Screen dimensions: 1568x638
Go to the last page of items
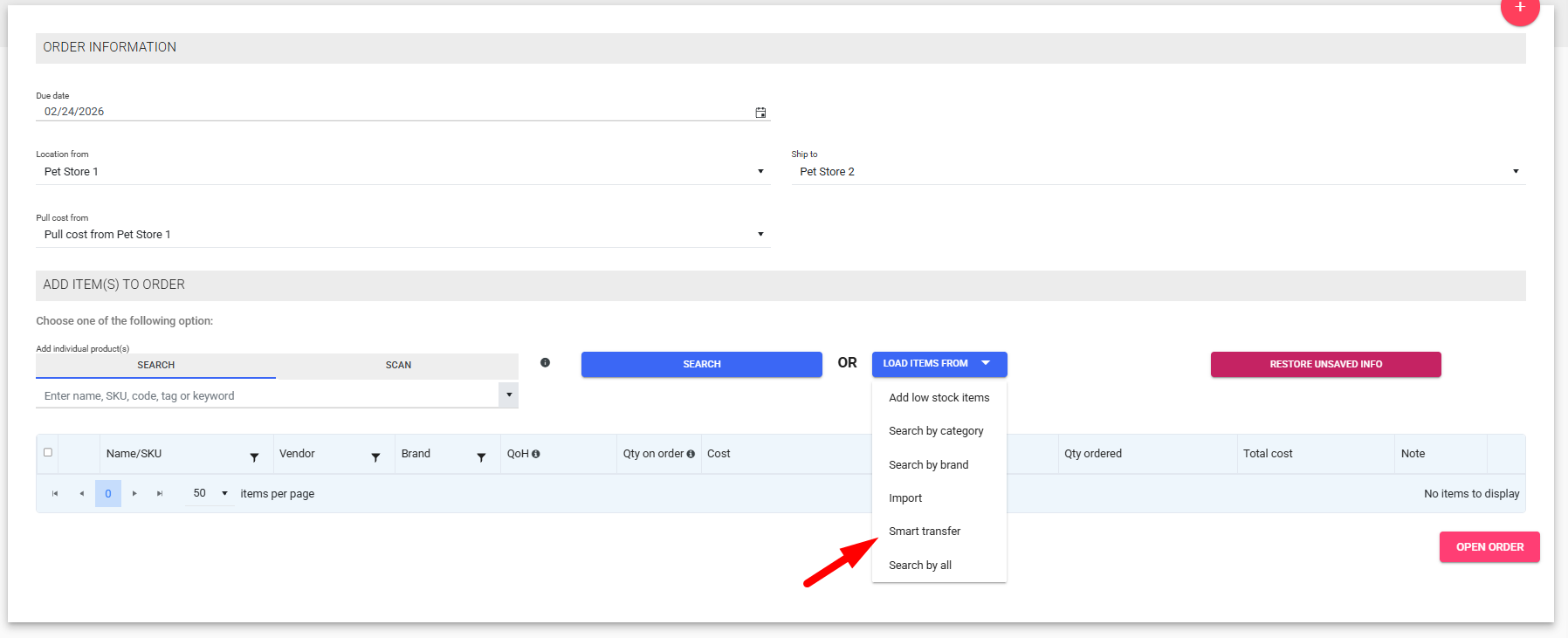coord(160,493)
